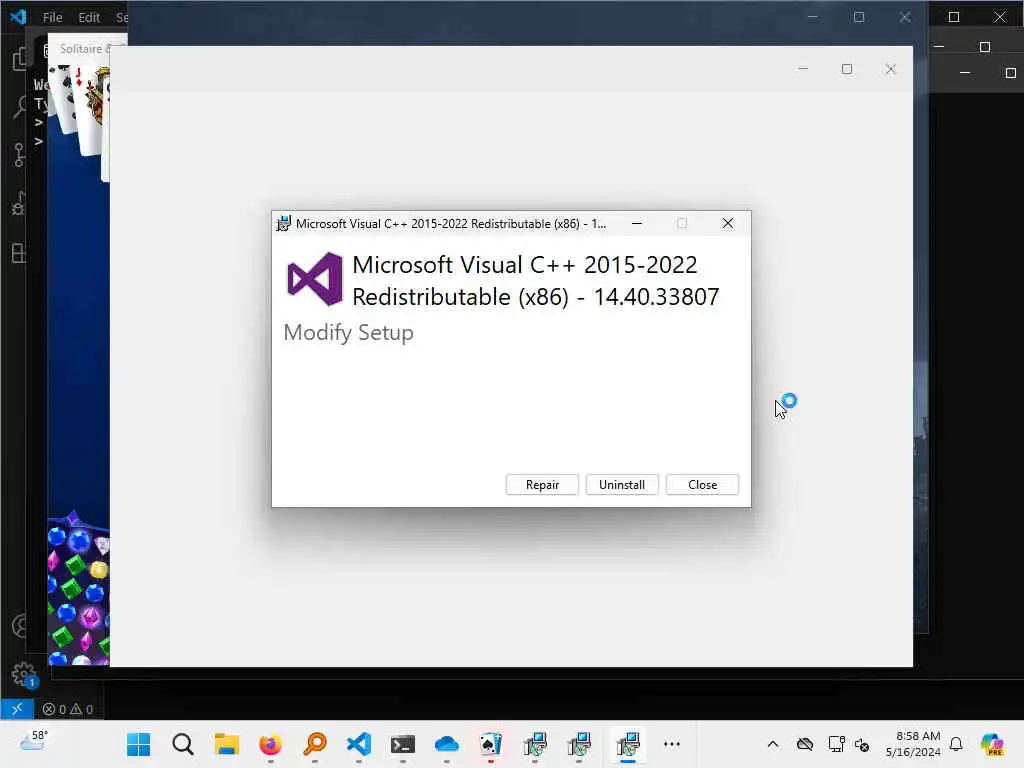Open the clock showing 8:58 AM
Image resolution: width=1024 pixels, height=768 pixels.
tap(913, 744)
